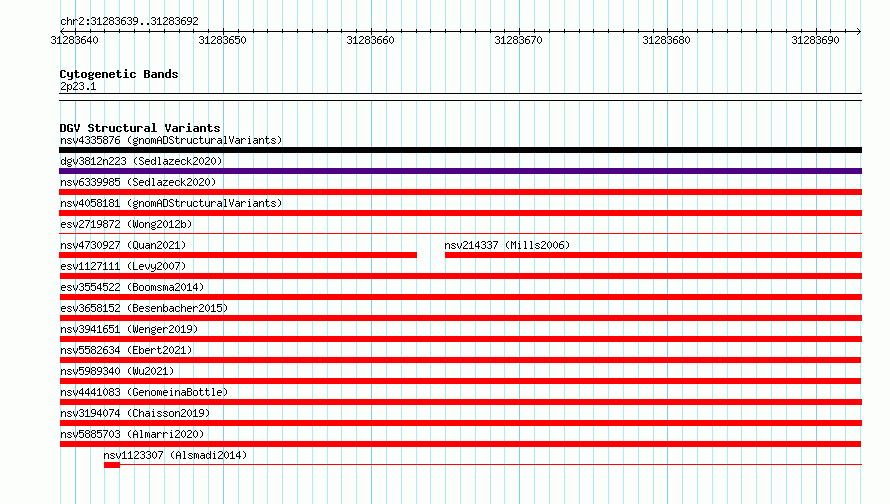Click the red bar of nsv5885703

[x=460, y=444]
